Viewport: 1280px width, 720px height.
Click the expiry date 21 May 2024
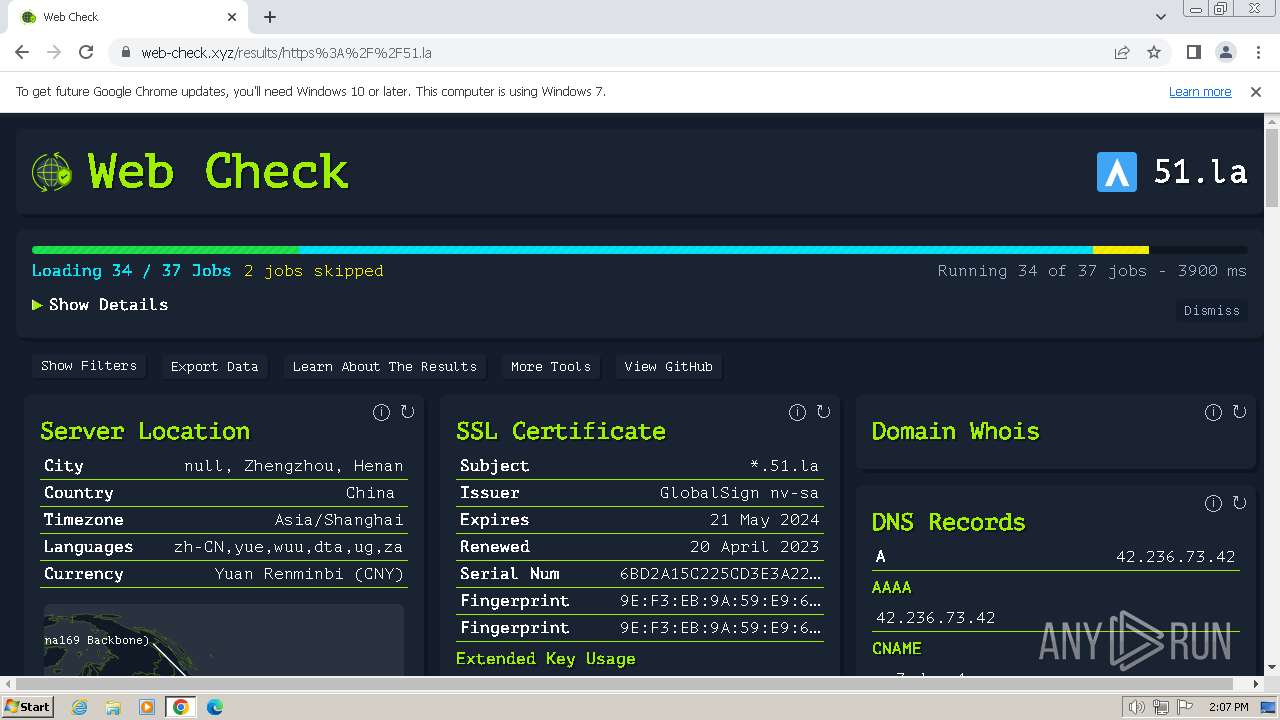point(765,520)
